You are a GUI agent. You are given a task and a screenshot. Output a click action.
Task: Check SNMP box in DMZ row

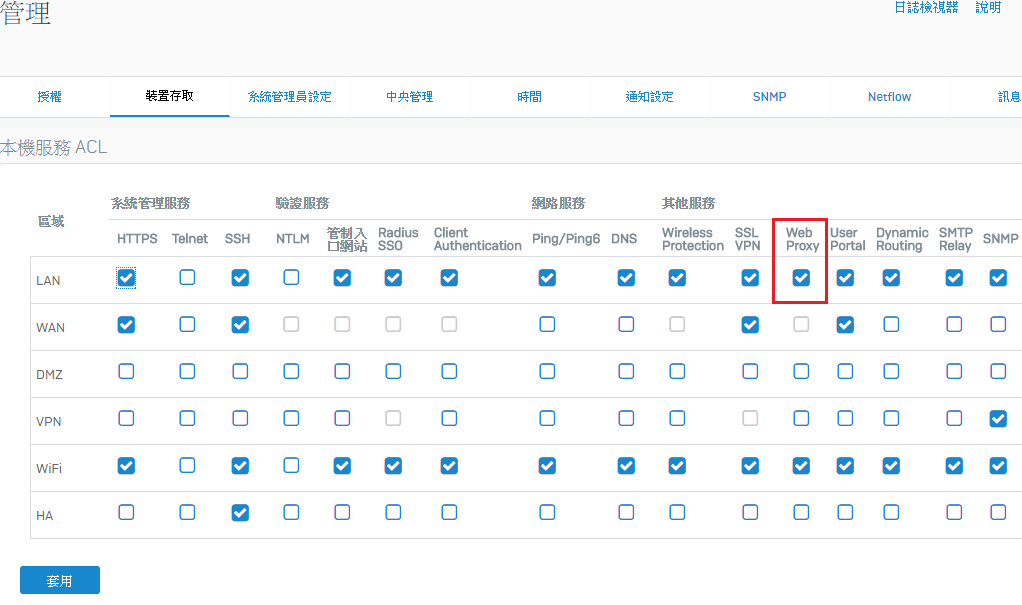(x=998, y=372)
